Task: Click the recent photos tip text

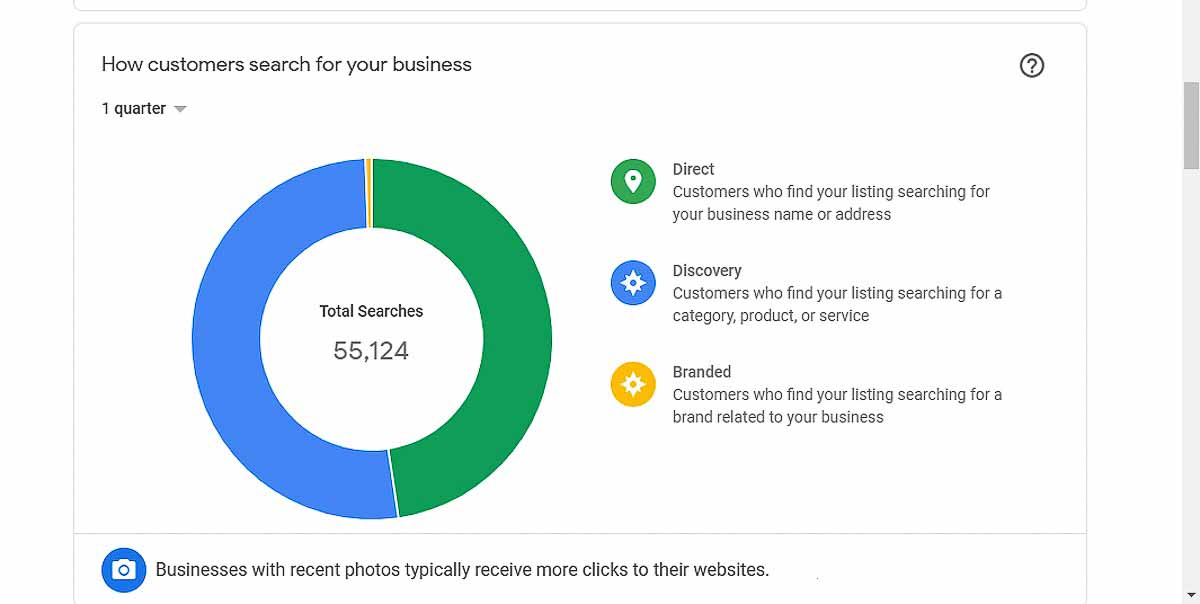Action: 462,570
